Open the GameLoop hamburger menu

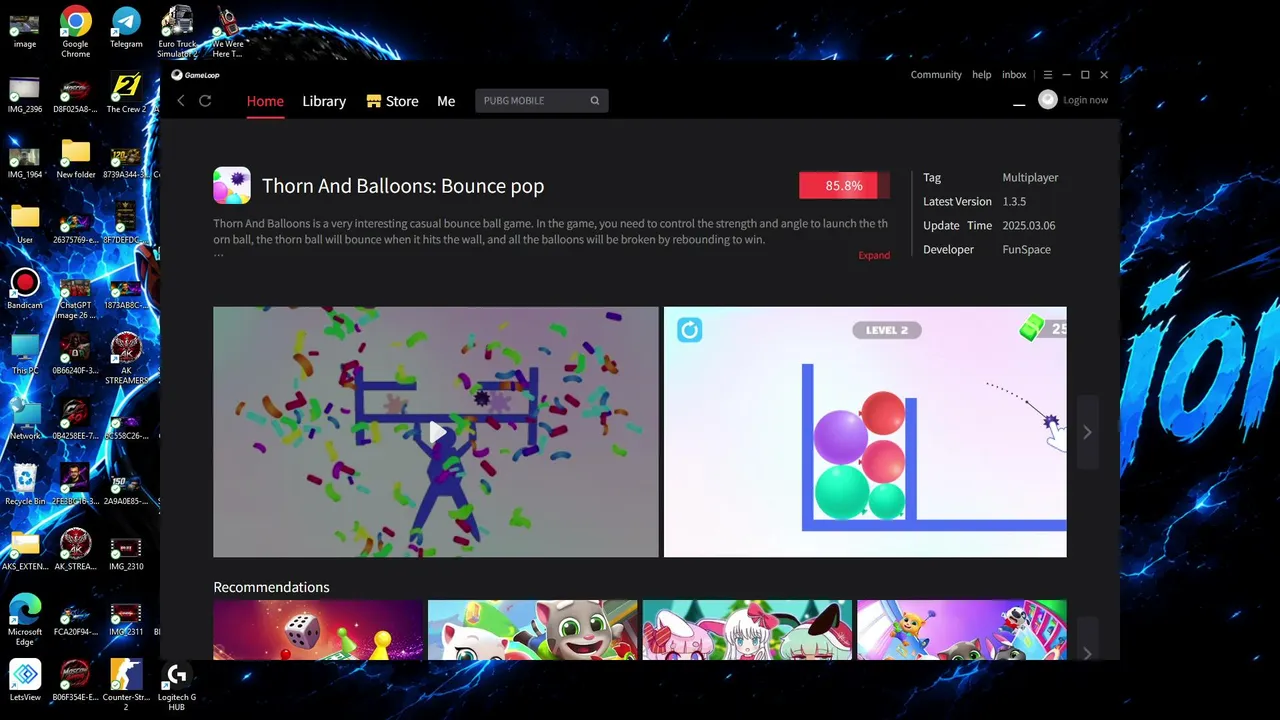[x=1048, y=75]
